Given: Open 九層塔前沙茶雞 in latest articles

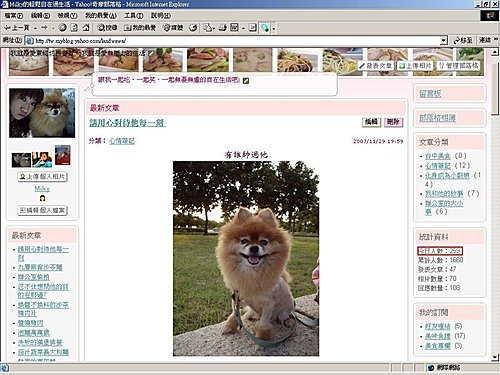Looking at the screenshot, I should (x=40, y=267).
